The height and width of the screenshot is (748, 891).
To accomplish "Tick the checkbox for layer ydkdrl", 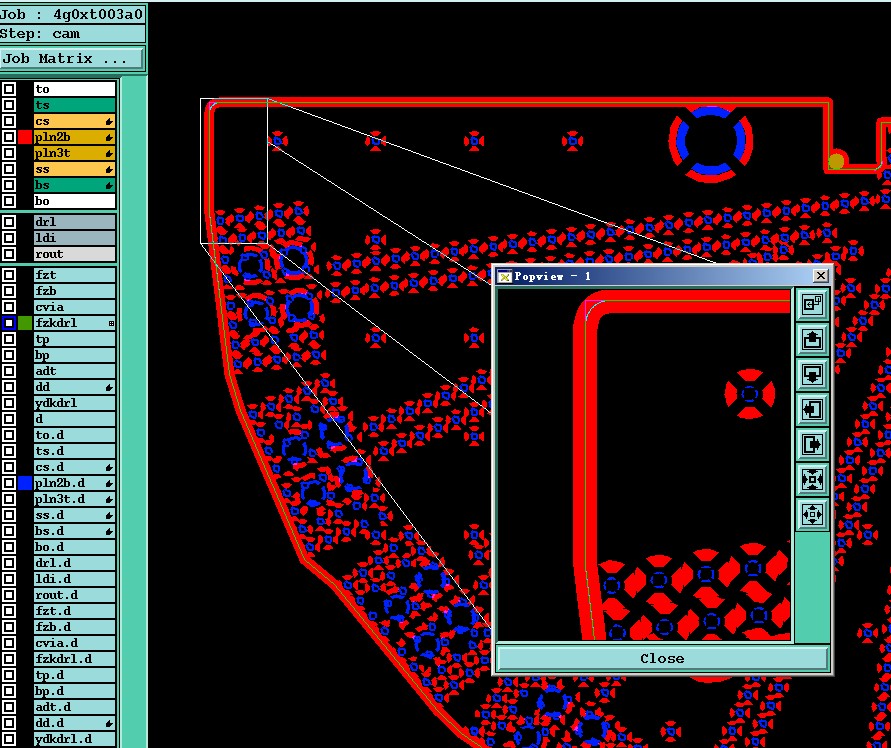I will click(9, 403).
